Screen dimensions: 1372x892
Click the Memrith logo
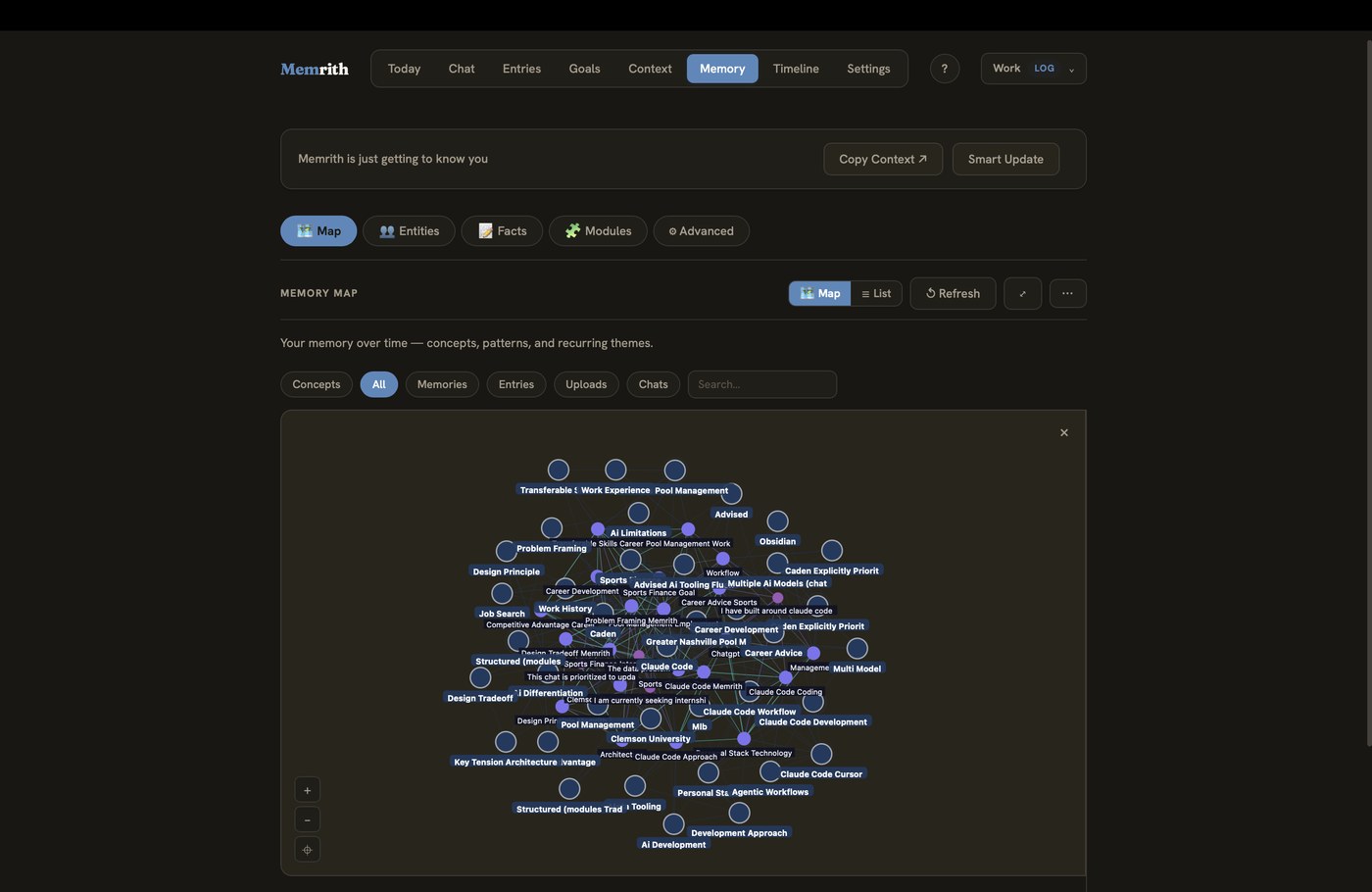(x=315, y=69)
